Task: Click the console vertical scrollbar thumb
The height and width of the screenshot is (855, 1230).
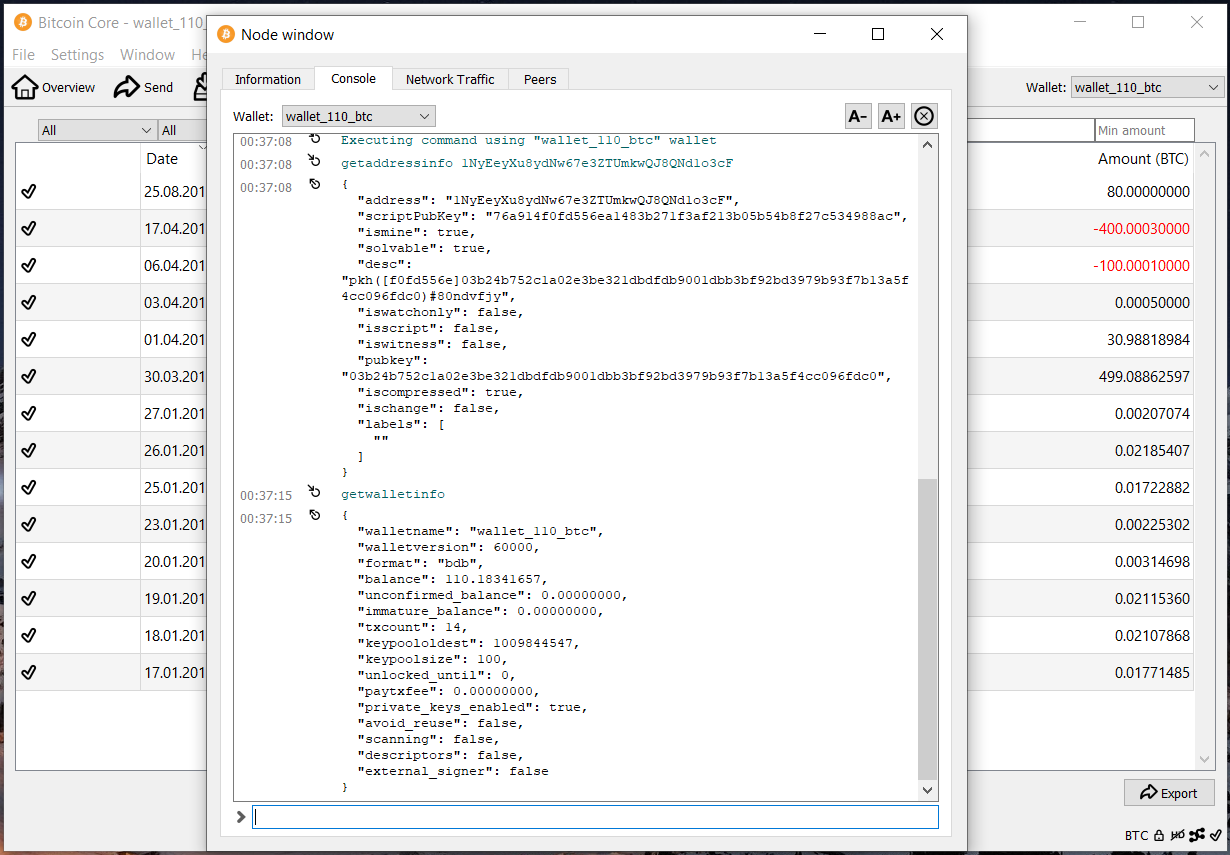Action: tap(927, 629)
